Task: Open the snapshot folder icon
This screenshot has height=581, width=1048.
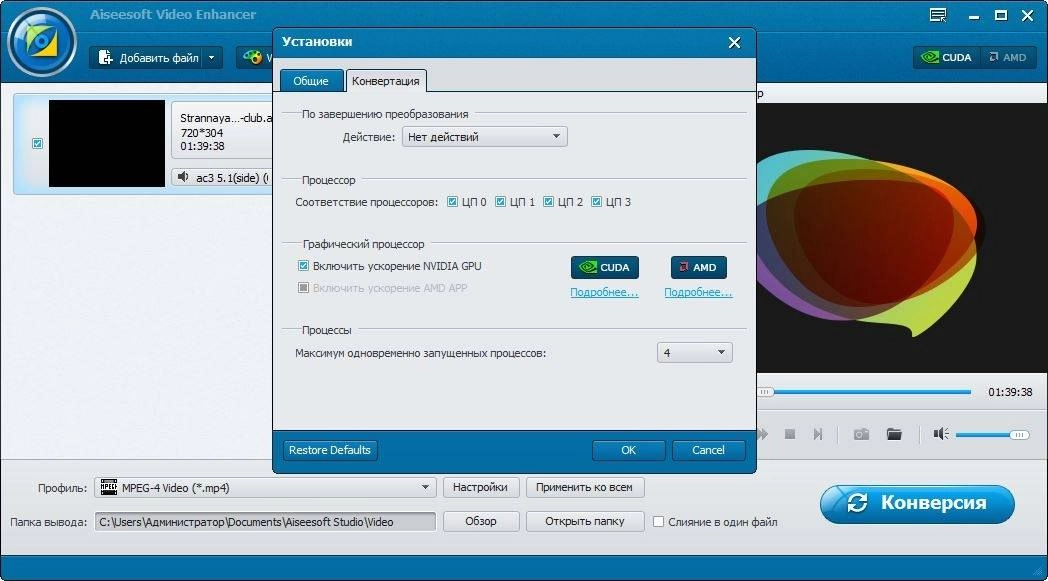Action: tap(894, 434)
